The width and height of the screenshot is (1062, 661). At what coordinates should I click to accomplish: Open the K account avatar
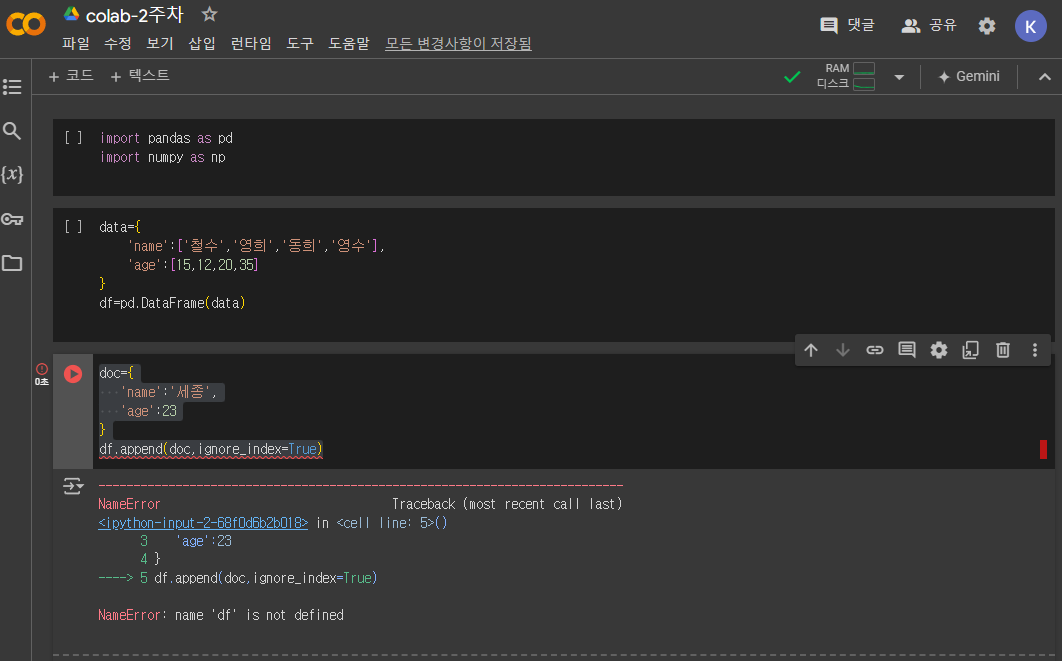coord(1030,26)
